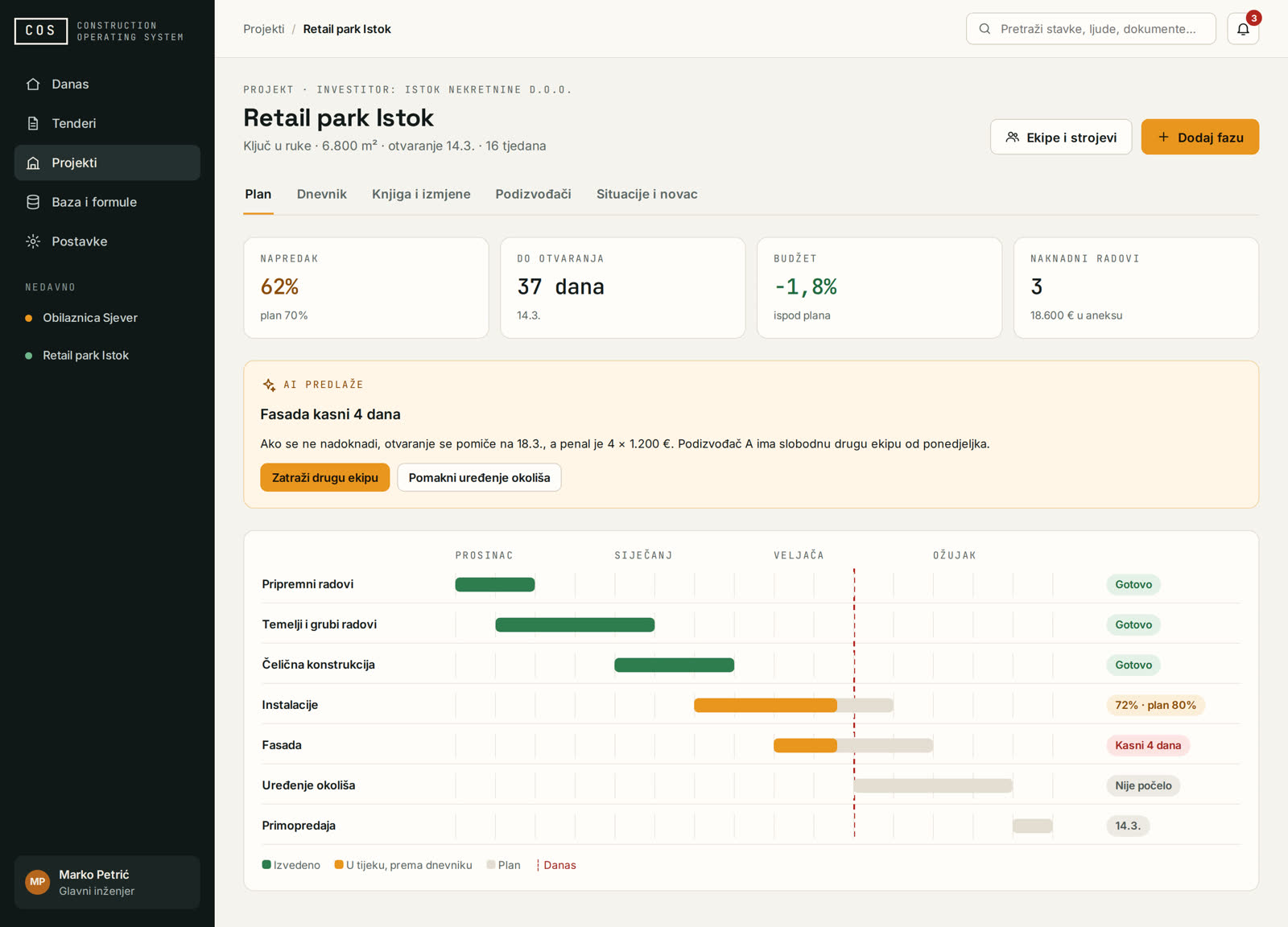Go to Situacije i novac tab
The height and width of the screenshot is (927, 1288).
tap(647, 194)
